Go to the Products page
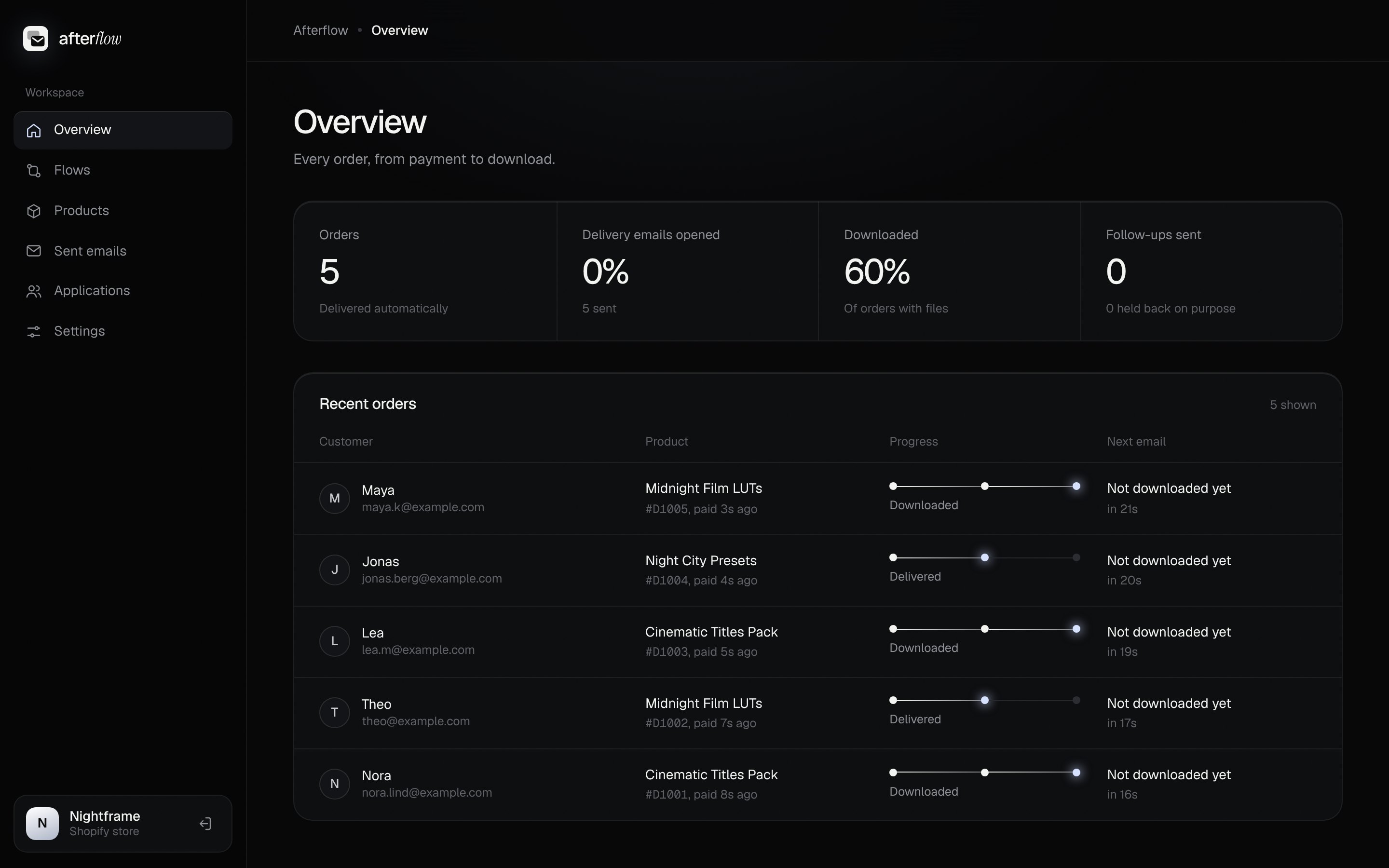 click(123, 211)
